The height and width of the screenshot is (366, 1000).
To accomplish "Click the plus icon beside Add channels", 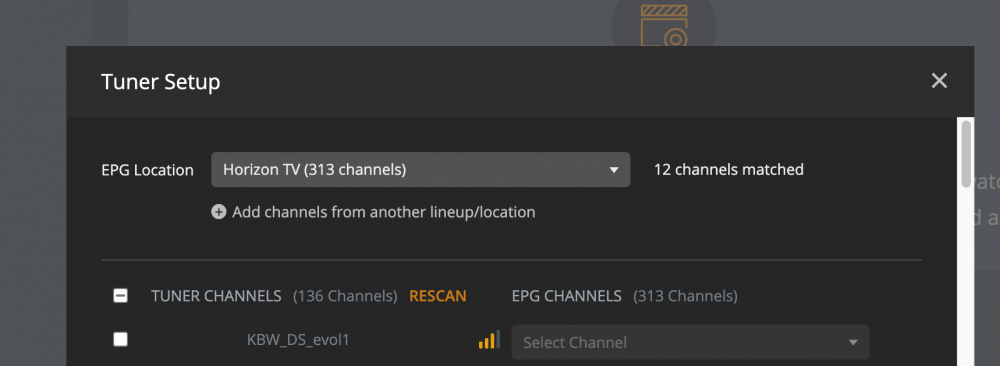I will pyautogui.click(x=219, y=212).
